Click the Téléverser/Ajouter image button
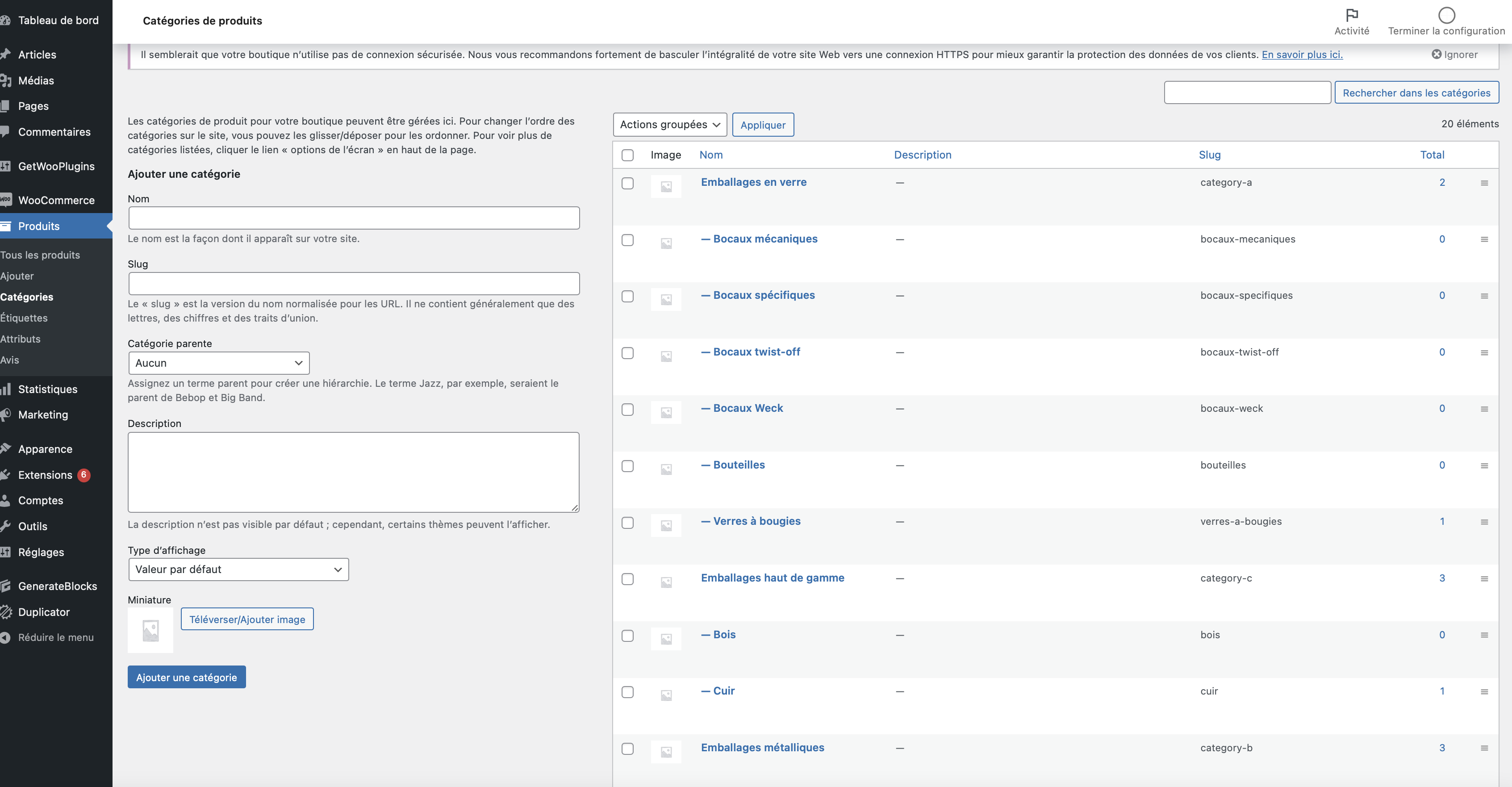 point(247,619)
